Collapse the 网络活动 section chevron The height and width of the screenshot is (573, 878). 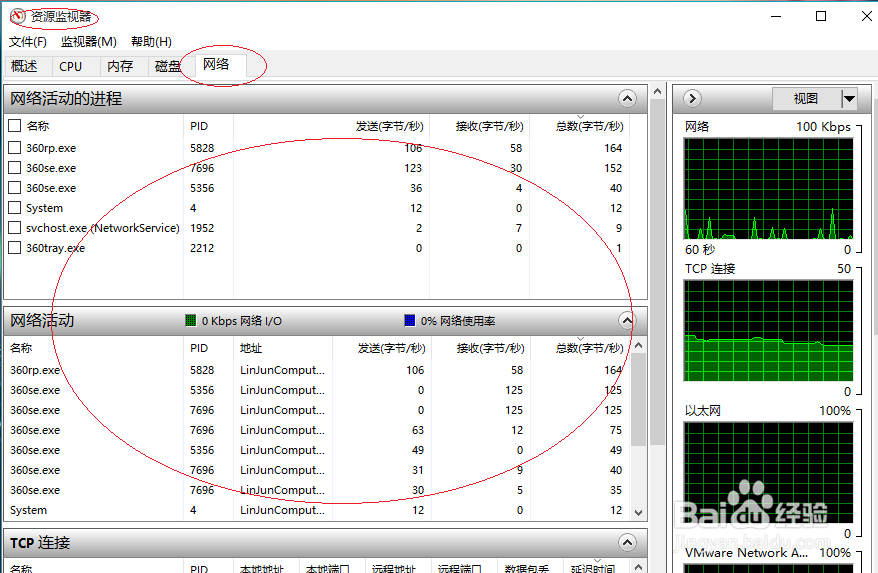click(x=627, y=320)
